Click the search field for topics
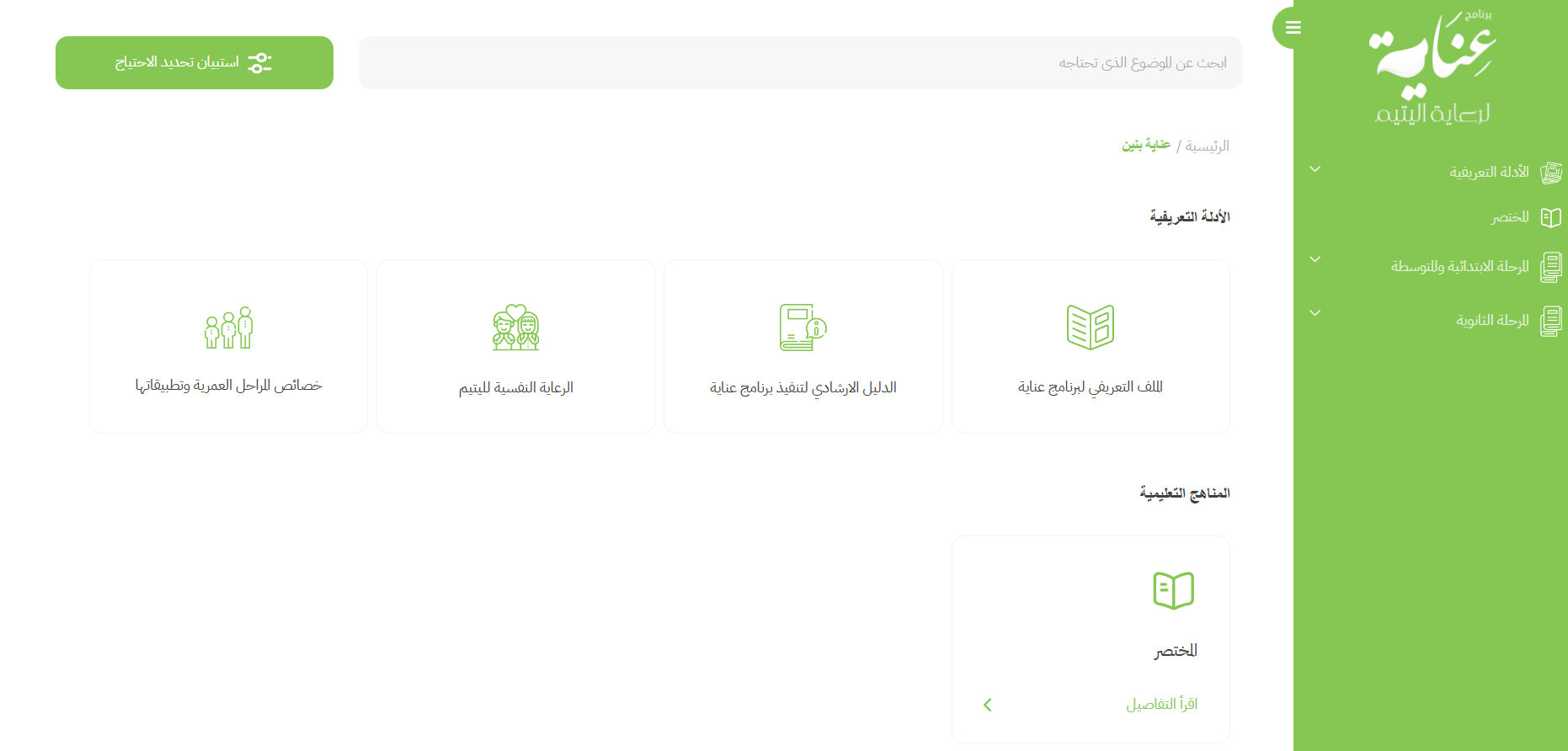The image size is (1568, 751). 800,62
